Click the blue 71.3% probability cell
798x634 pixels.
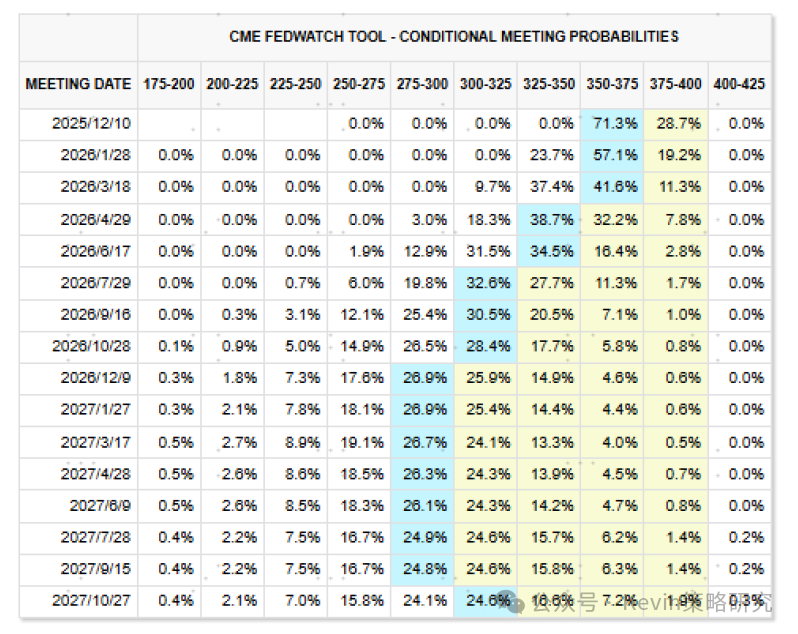(x=612, y=124)
